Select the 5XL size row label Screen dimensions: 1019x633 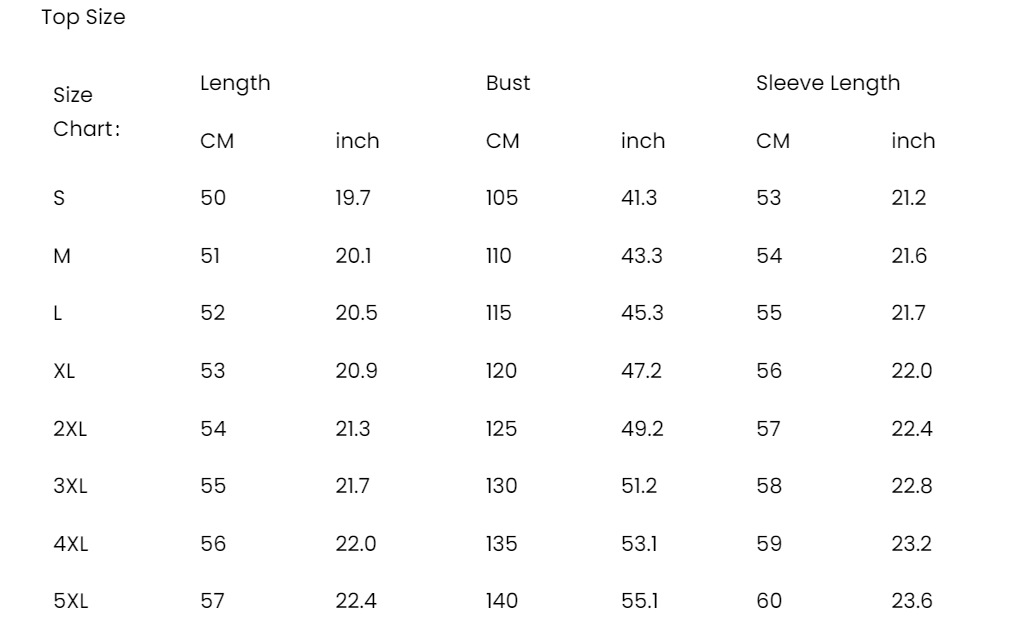click(x=70, y=602)
